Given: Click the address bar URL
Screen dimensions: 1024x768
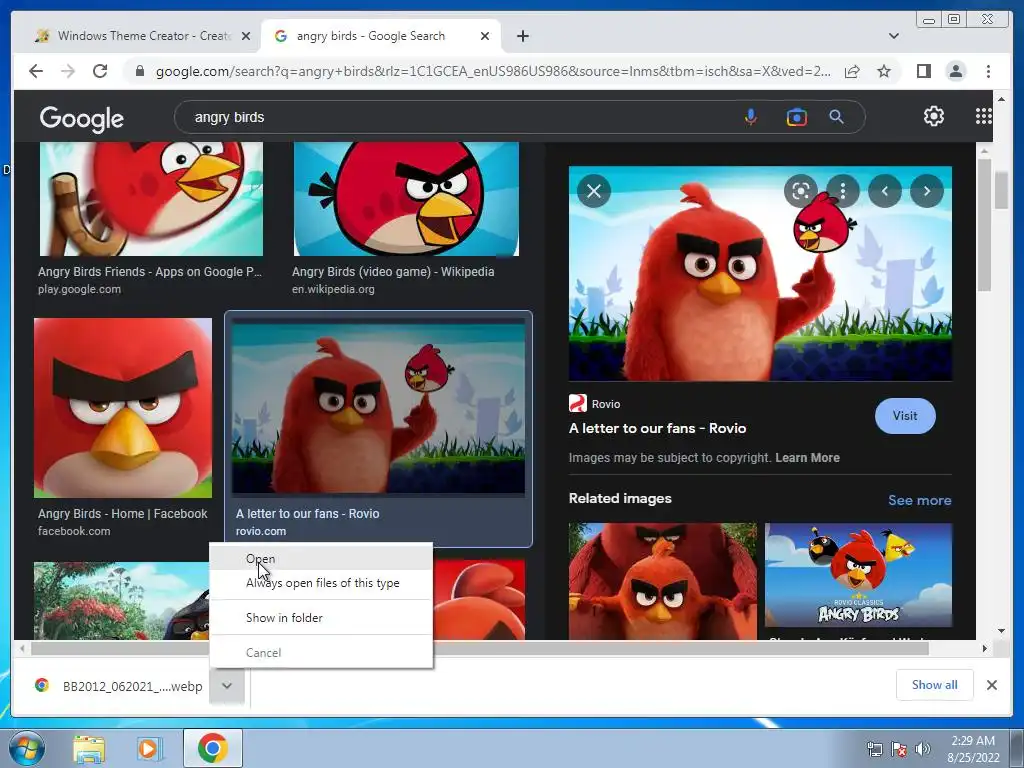Looking at the screenshot, I should click(x=493, y=71).
